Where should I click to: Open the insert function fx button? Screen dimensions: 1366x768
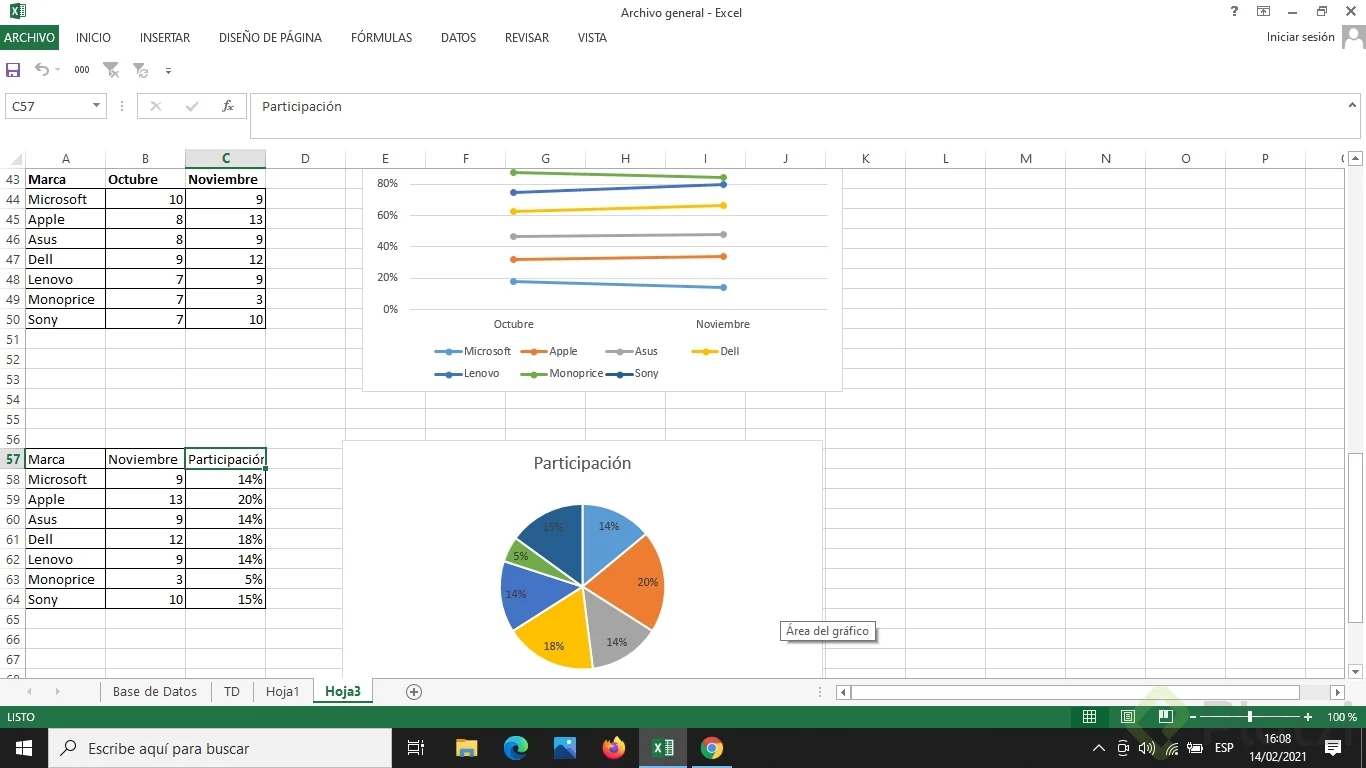point(228,106)
